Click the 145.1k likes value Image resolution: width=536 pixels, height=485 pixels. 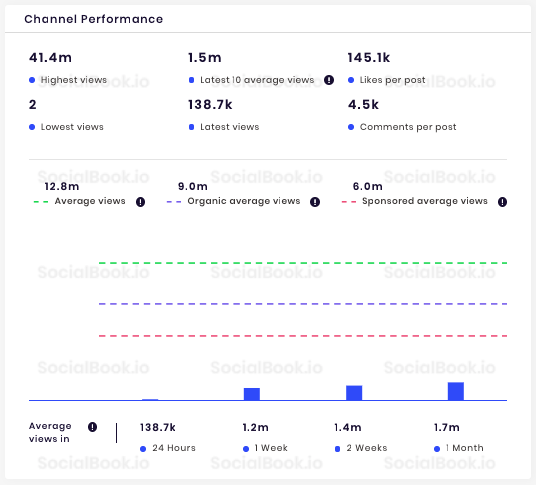(x=369, y=57)
